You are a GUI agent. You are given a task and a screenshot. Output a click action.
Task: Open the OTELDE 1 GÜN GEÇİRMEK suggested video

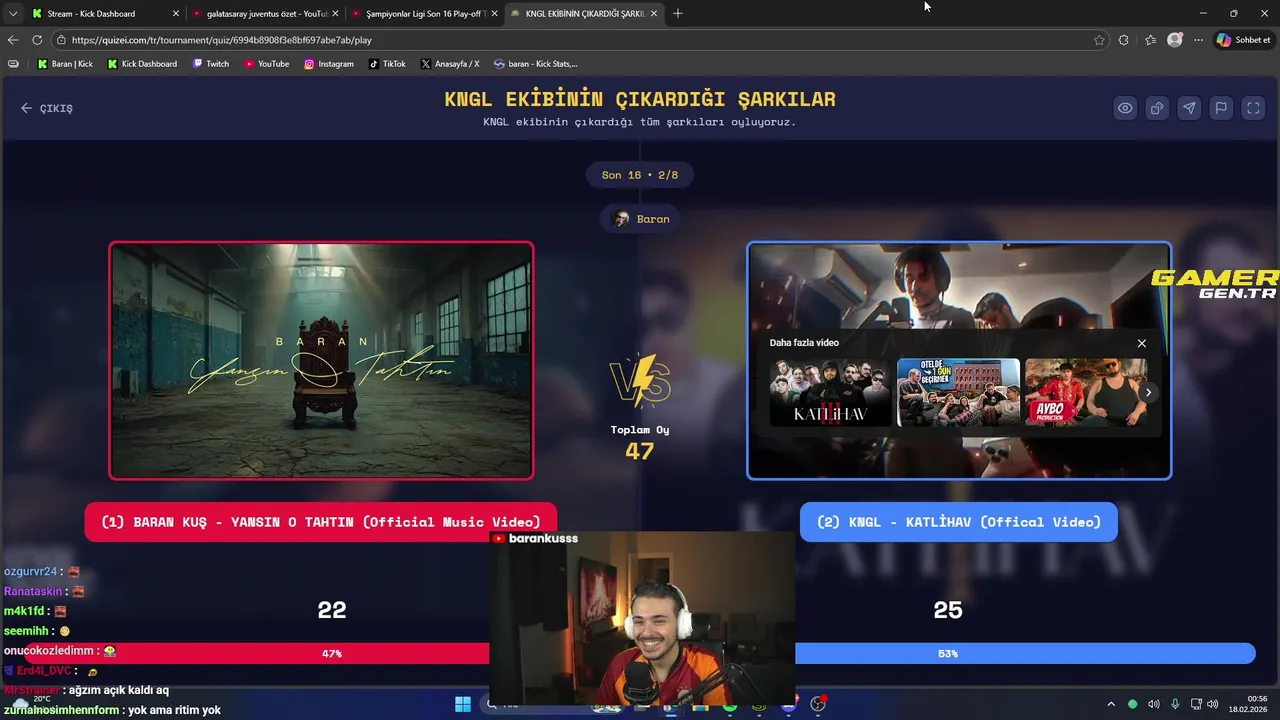958,393
